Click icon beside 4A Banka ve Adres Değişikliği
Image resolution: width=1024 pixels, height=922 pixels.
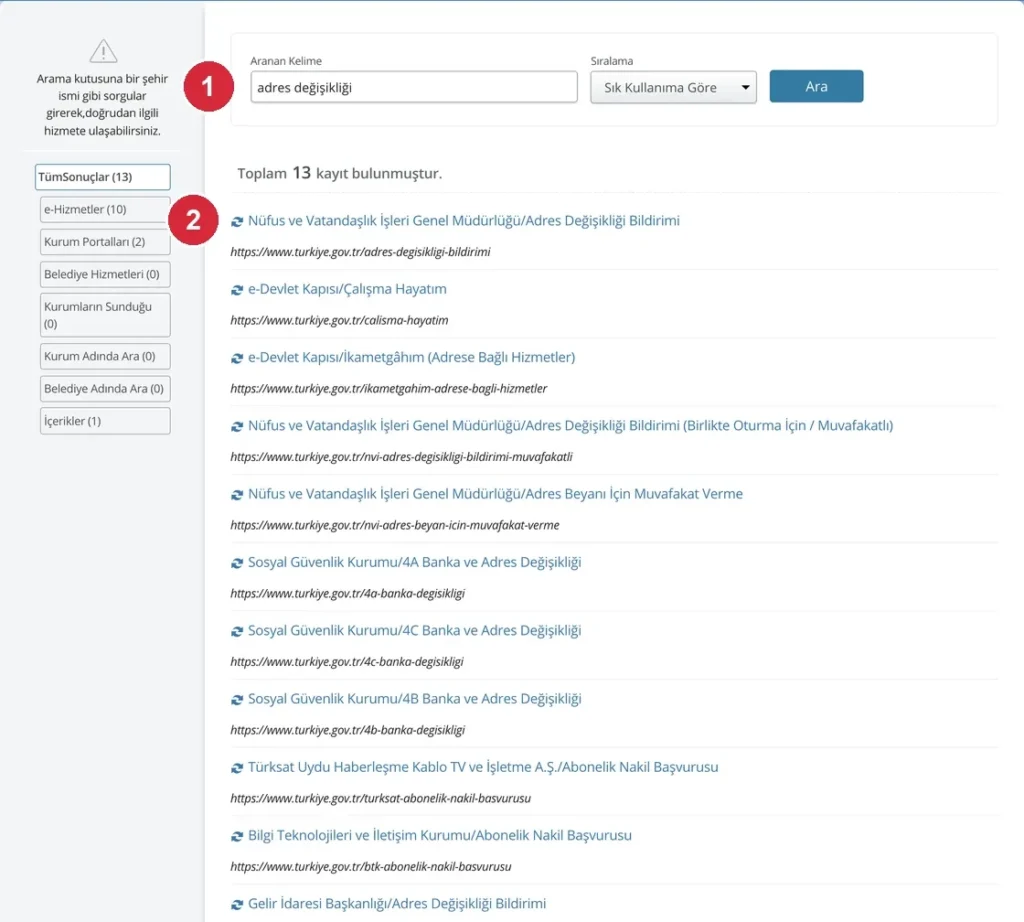(x=237, y=564)
